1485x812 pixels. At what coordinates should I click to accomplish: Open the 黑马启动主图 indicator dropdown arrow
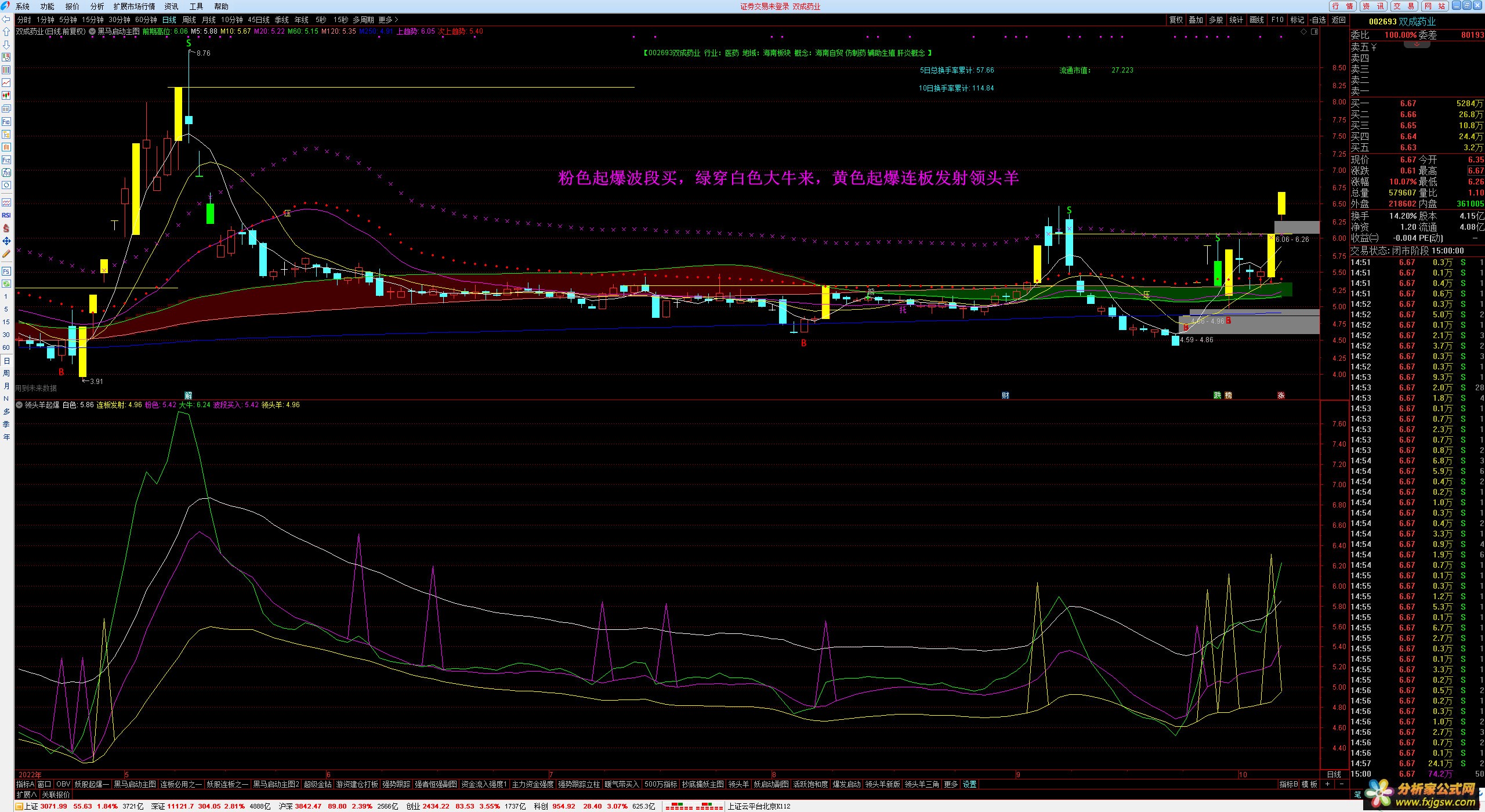(92, 31)
